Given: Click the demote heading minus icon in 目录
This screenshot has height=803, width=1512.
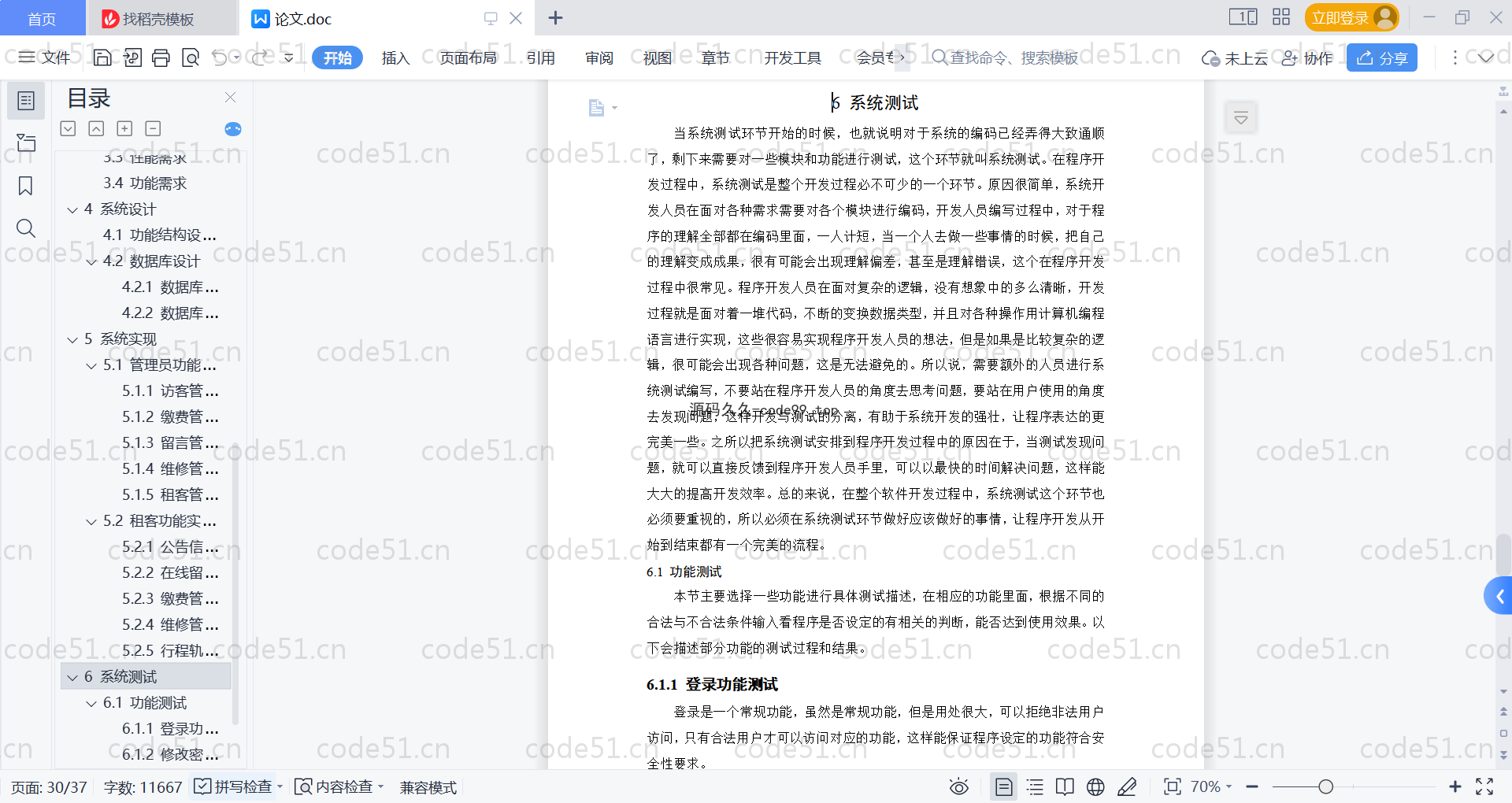Looking at the screenshot, I should pos(153,128).
